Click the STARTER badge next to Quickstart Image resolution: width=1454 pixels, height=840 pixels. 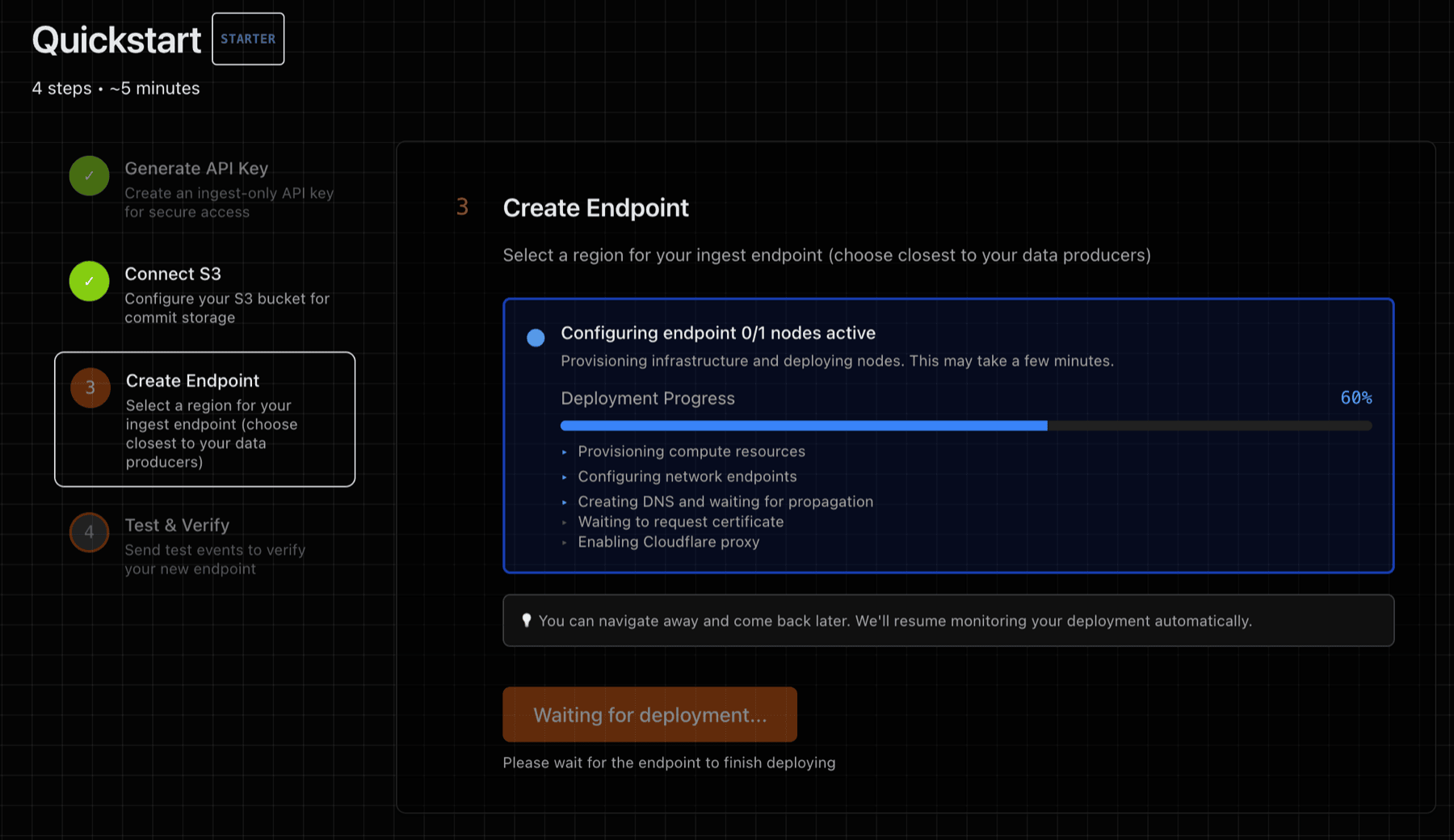tap(248, 38)
